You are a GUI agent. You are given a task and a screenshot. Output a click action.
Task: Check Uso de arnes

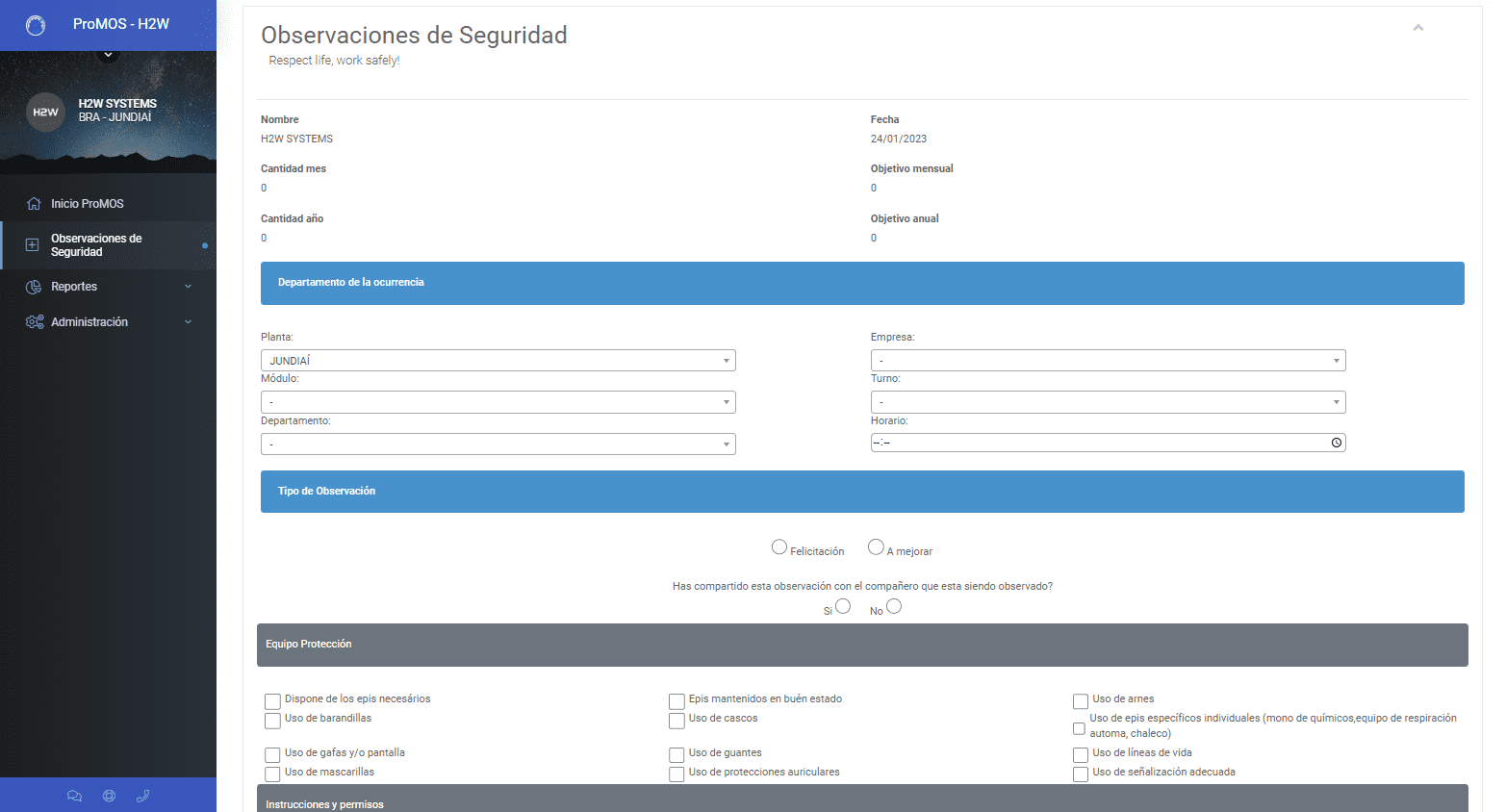point(1081,701)
